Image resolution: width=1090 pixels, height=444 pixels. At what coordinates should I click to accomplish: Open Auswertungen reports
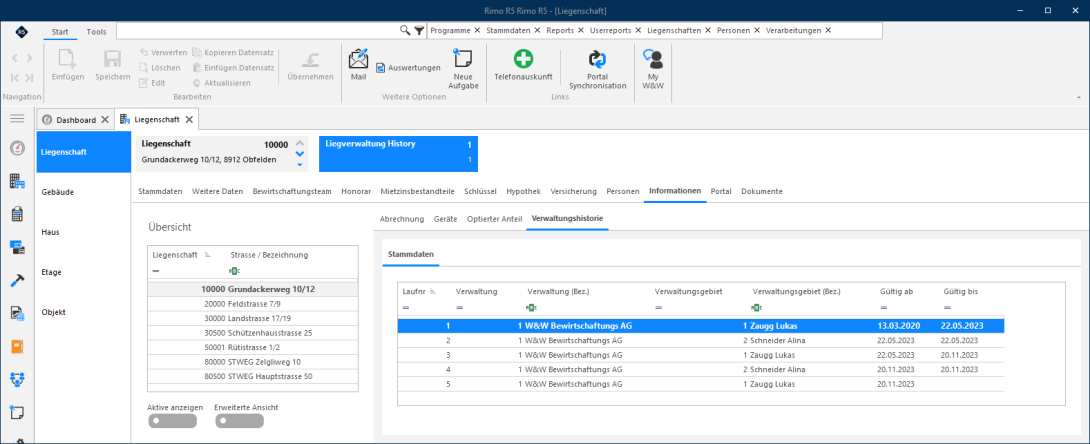coord(409,68)
